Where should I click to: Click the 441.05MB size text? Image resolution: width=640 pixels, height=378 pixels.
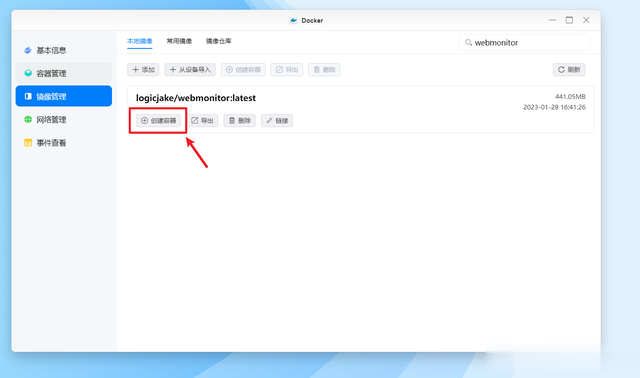coord(570,97)
